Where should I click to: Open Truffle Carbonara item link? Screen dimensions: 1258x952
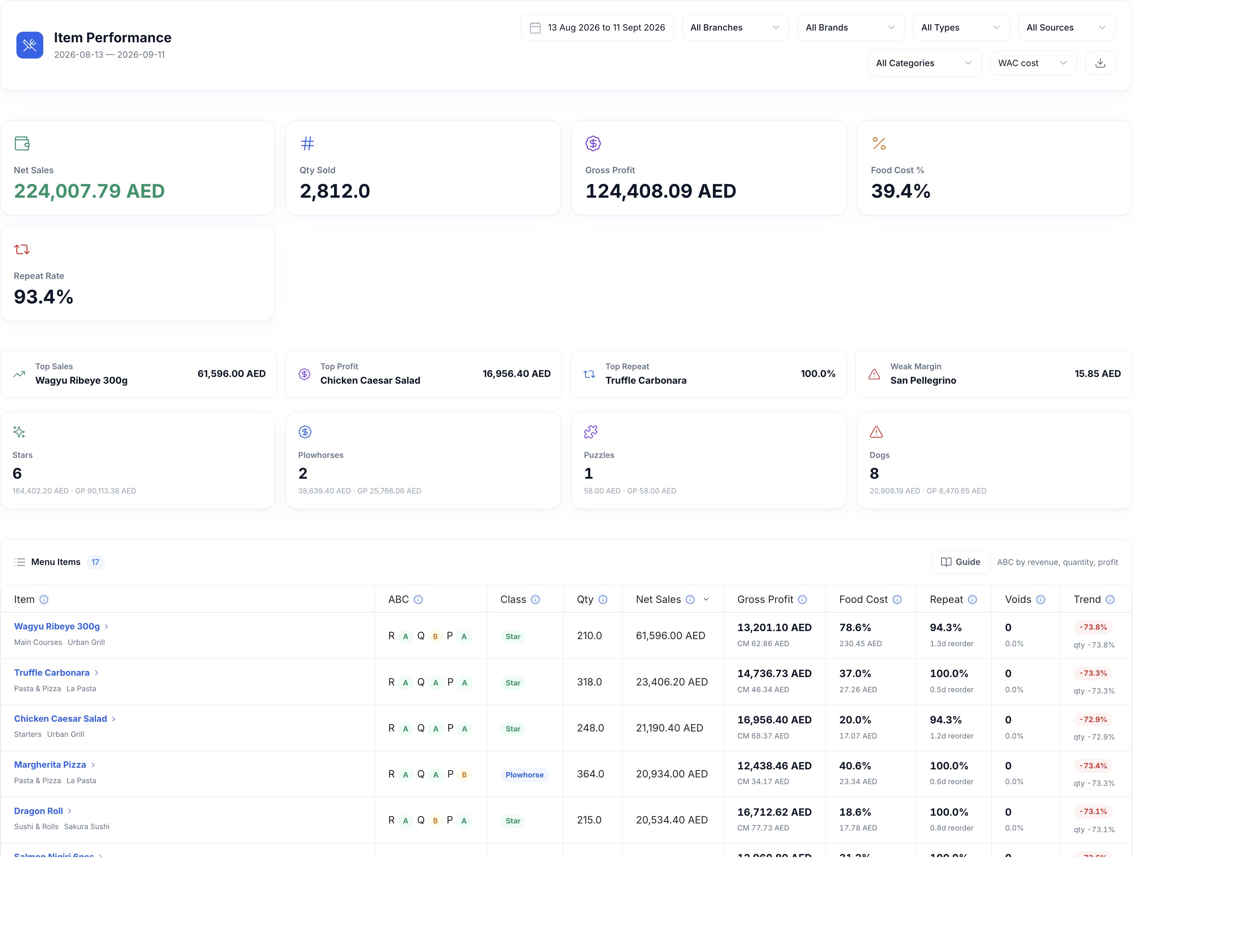[56, 673]
